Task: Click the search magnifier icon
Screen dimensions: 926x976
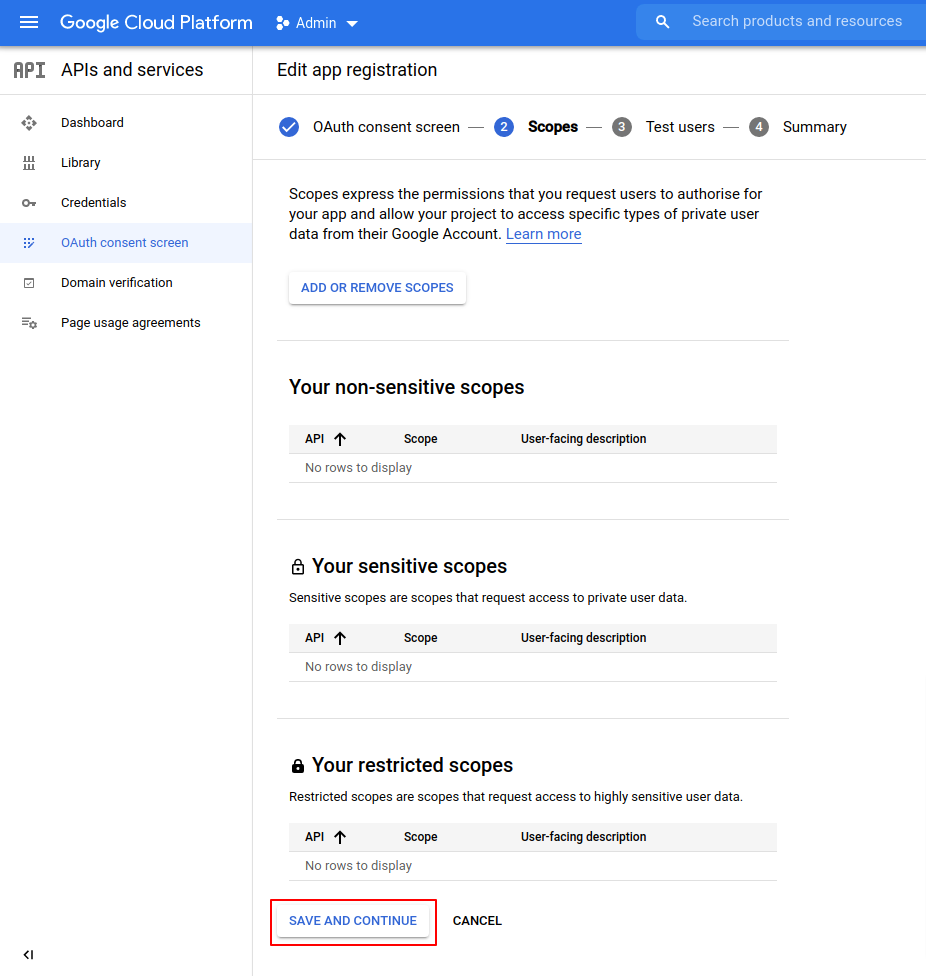Action: coord(662,22)
